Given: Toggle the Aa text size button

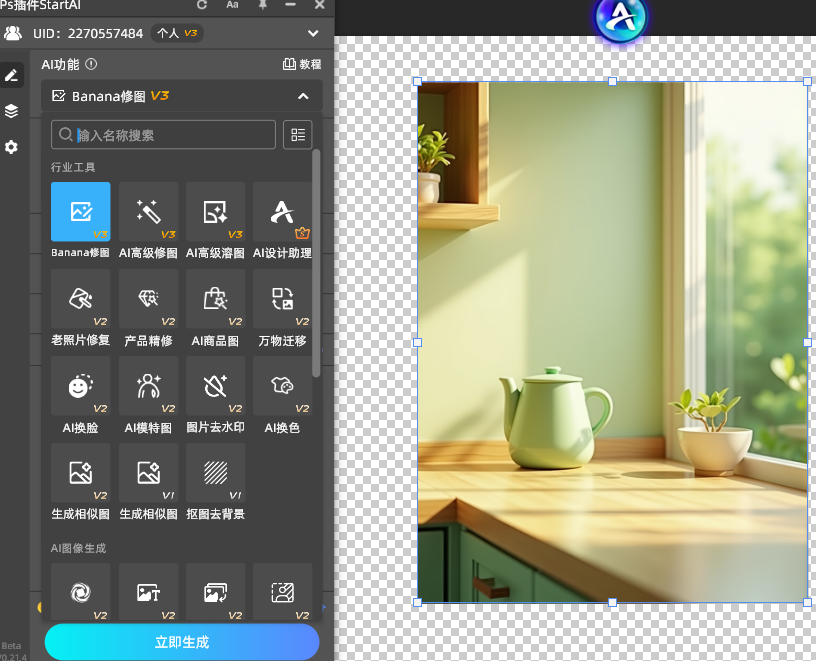Looking at the screenshot, I should pyautogui.click(x=232, y=5).
